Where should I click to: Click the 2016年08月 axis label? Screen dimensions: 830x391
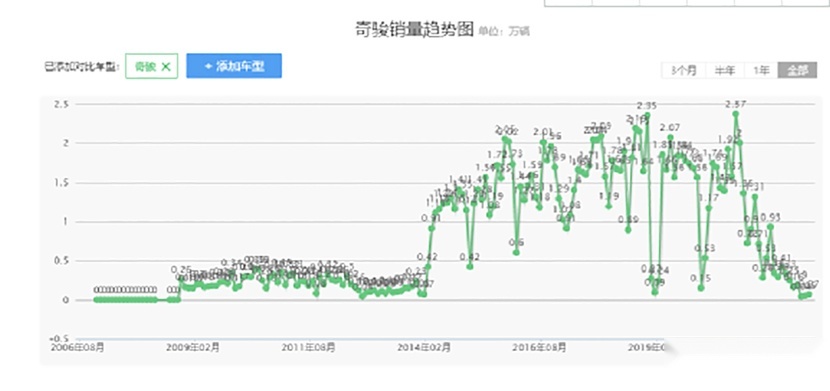[540, 348]
